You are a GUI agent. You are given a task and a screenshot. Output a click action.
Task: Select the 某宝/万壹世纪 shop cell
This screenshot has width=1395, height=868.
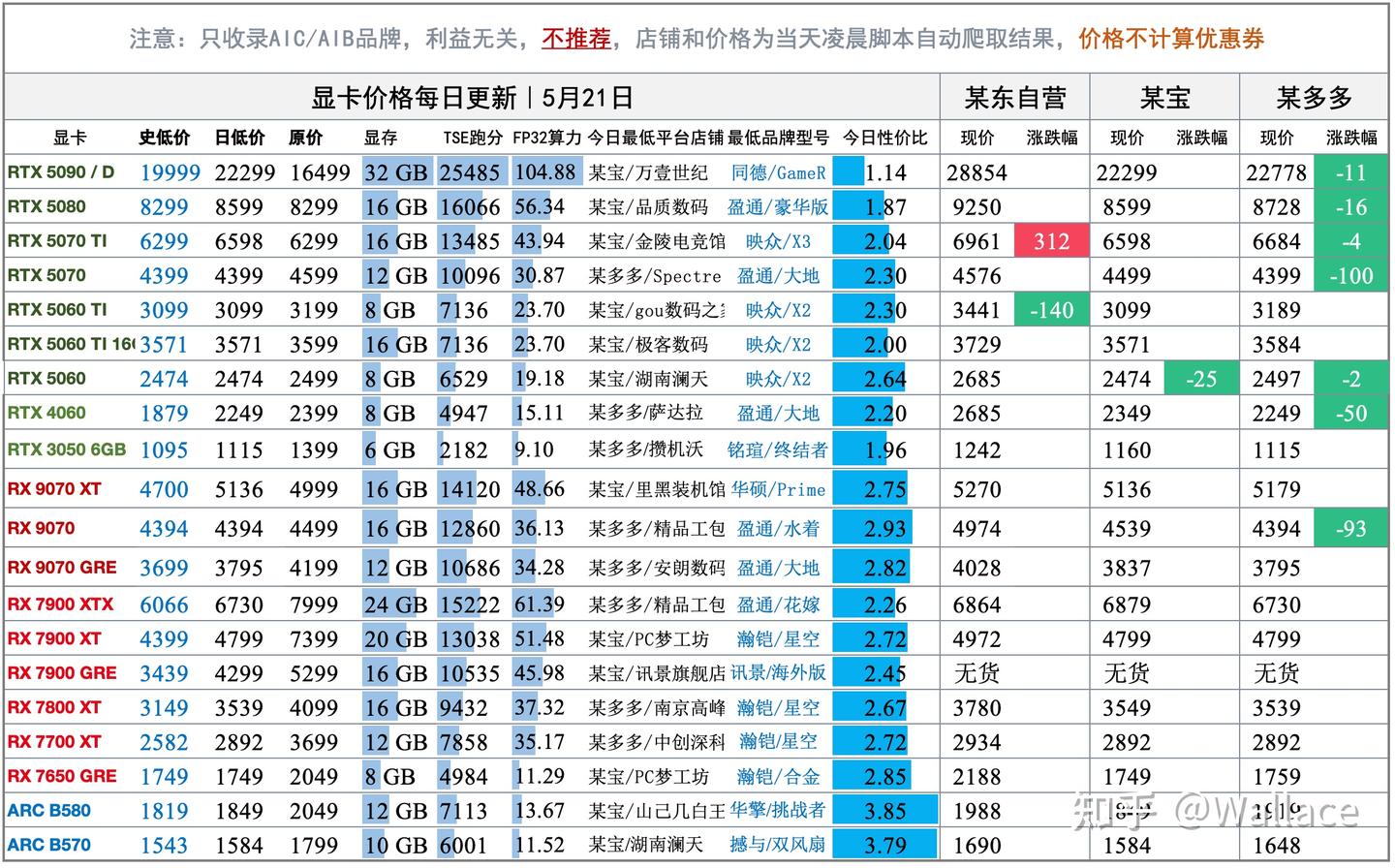pos(648,172)
